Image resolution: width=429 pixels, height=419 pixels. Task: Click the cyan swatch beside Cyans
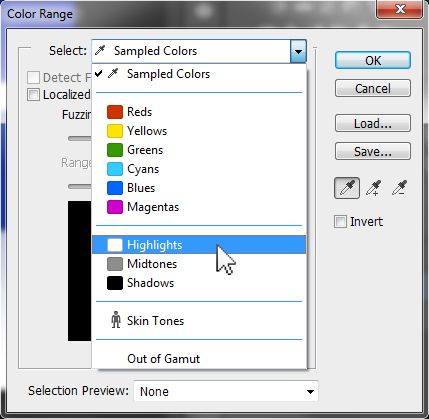coord(115,169)
